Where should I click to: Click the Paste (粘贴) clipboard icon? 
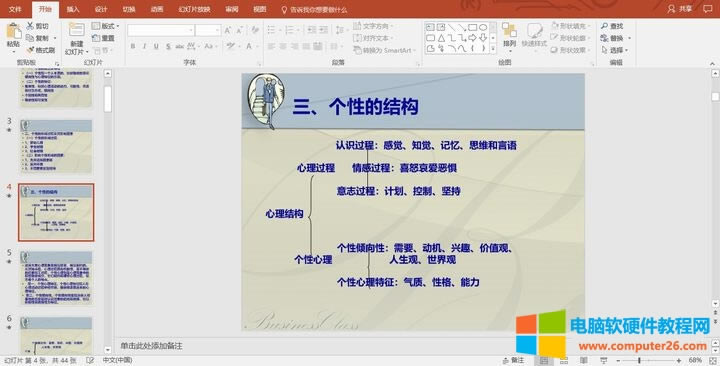(x=13, y=31)
